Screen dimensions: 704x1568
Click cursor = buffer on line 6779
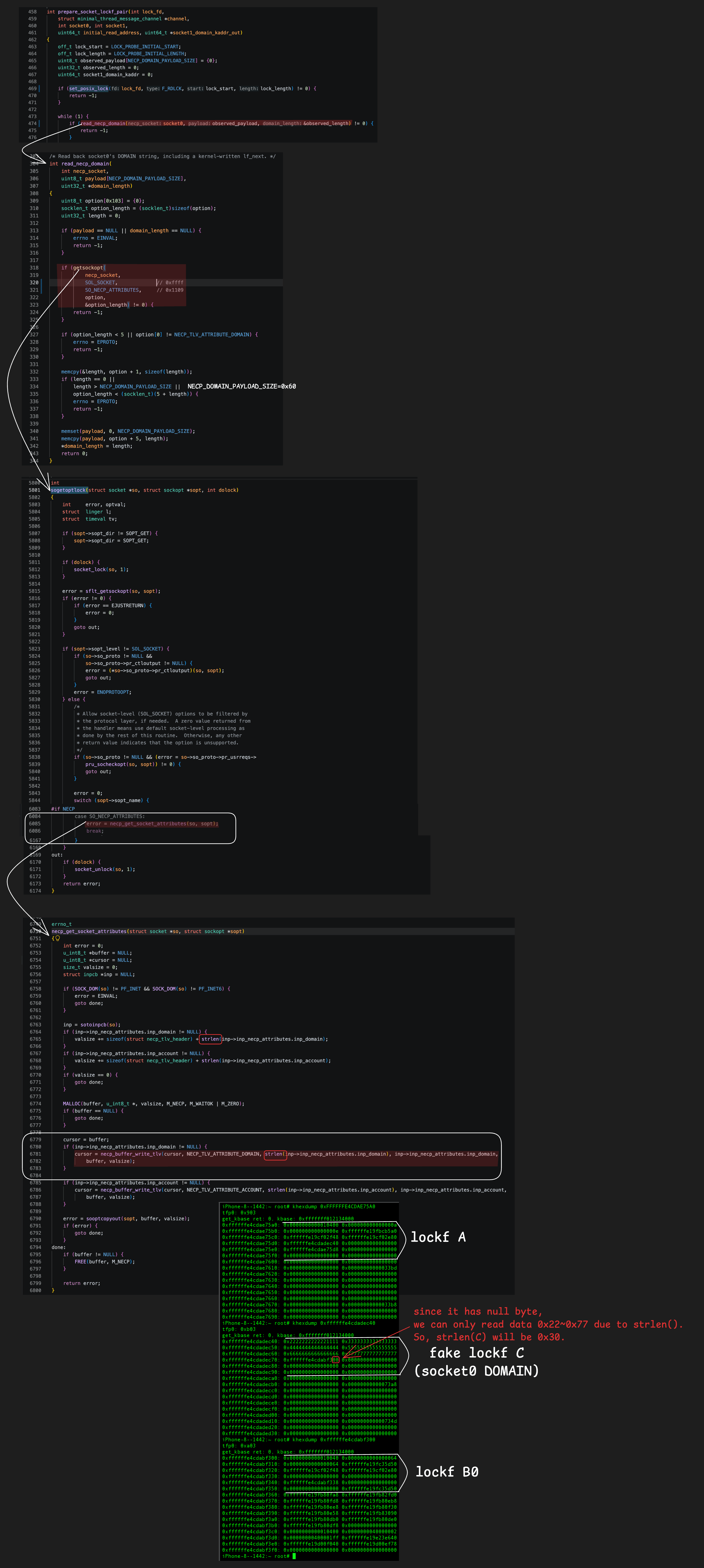click(x=86, y=1140)
